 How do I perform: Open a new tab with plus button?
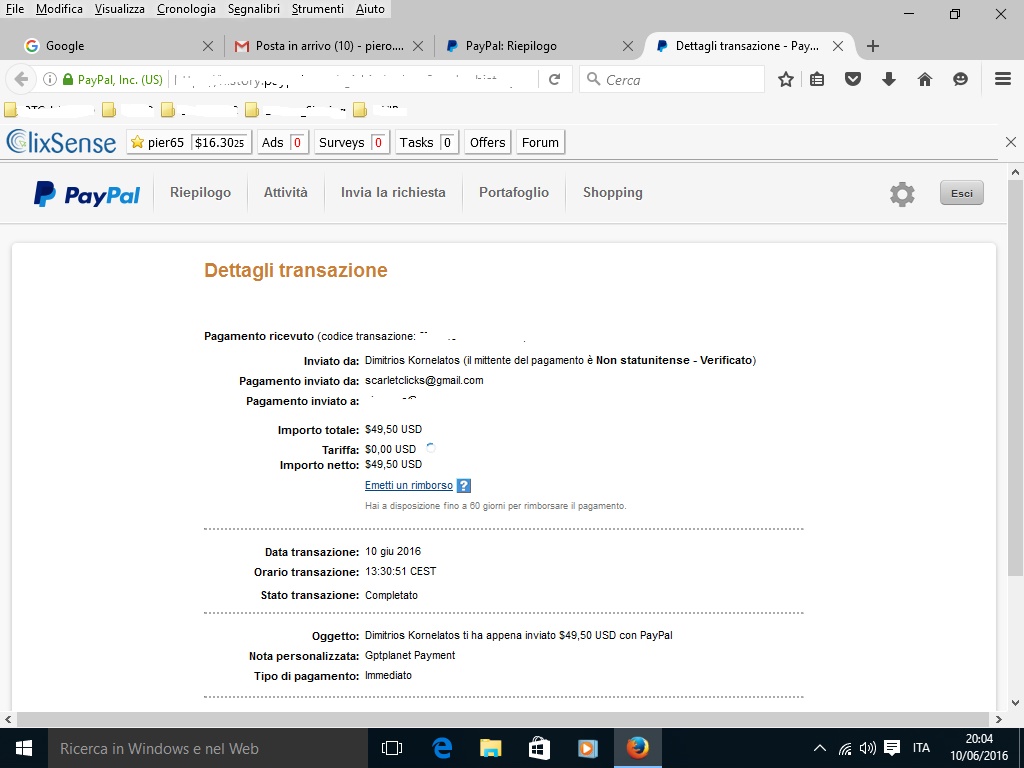click(872, 46)
